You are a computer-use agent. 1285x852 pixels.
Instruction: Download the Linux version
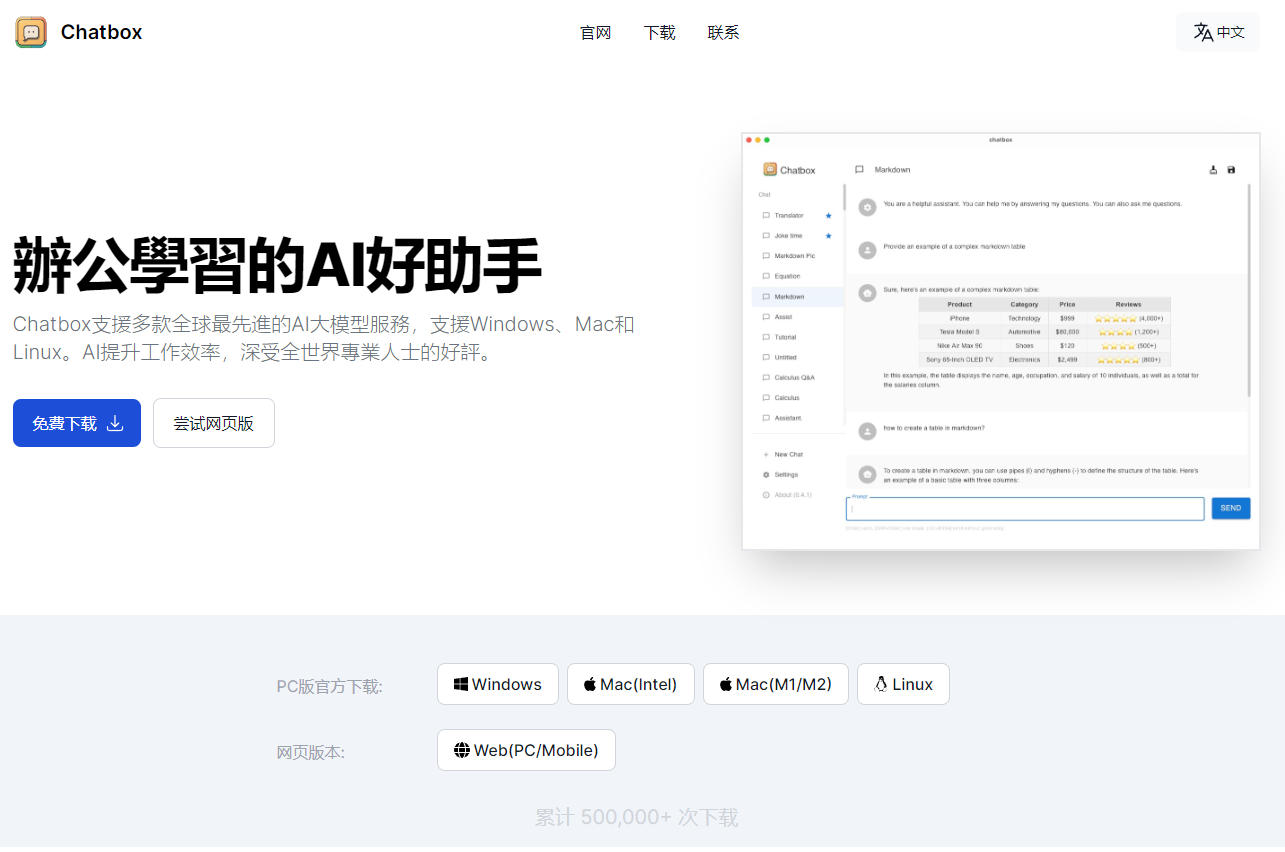pos(903,684)
